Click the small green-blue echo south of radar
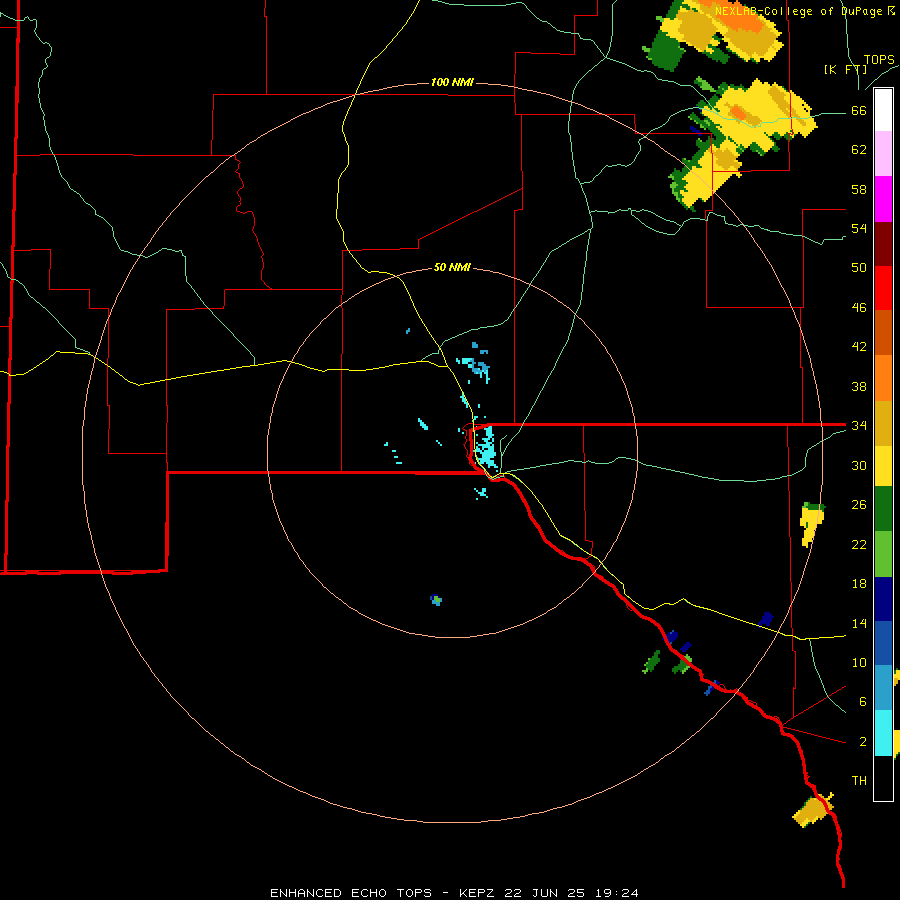Image resolution: width=900 pixels, height=900 pixels. pos(436,600)
